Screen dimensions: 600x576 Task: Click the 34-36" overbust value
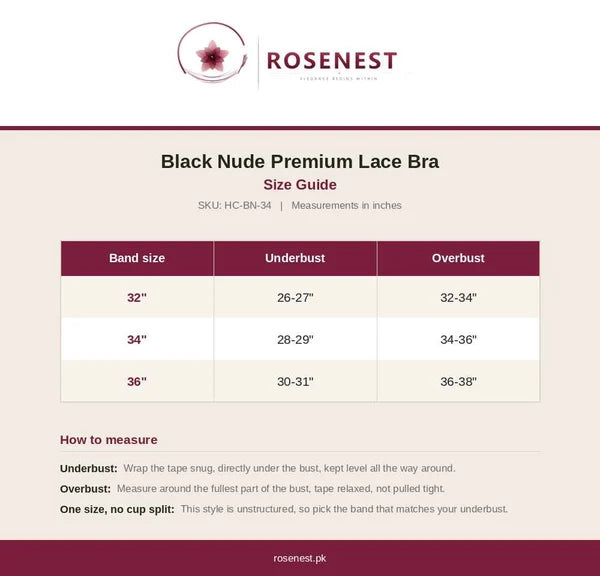tap(458, 339)
